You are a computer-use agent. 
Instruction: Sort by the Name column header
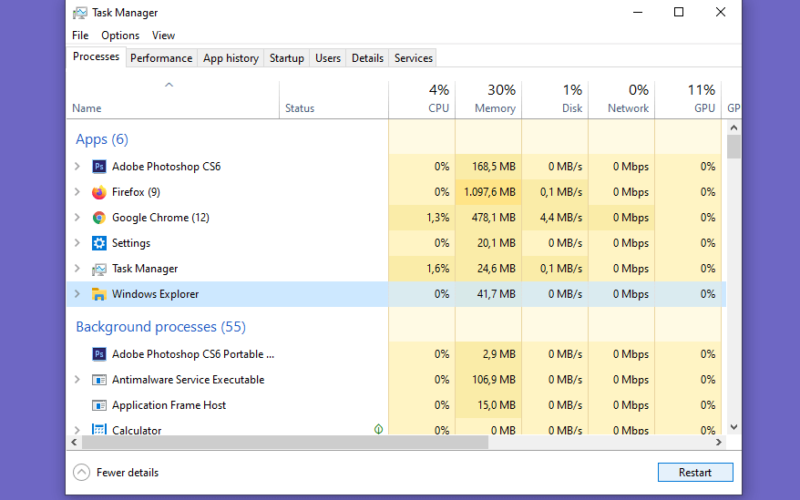(x=172, y=100)
